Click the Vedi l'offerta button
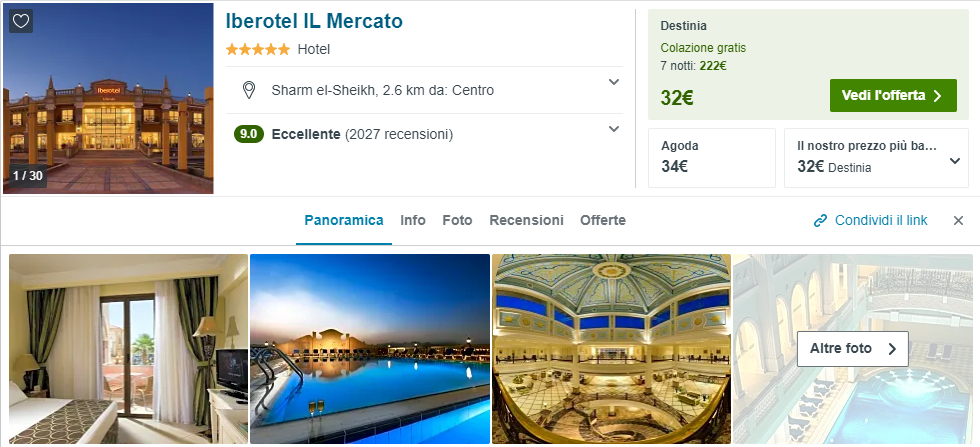Image resolution: width=980 pixels, height=447 pixels. [892, 96]
